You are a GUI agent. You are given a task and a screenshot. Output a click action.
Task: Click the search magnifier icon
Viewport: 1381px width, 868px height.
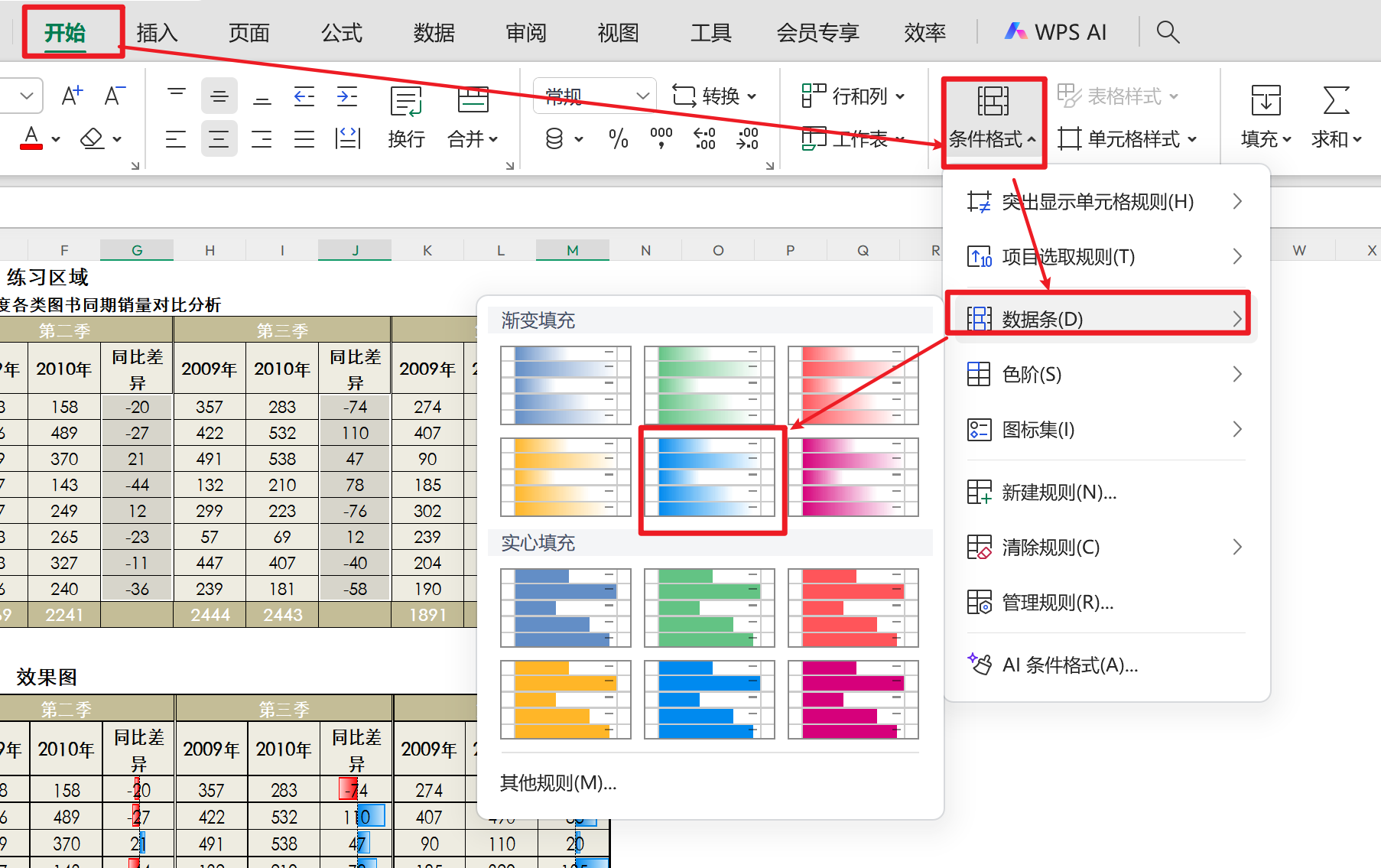point(1168,32)
